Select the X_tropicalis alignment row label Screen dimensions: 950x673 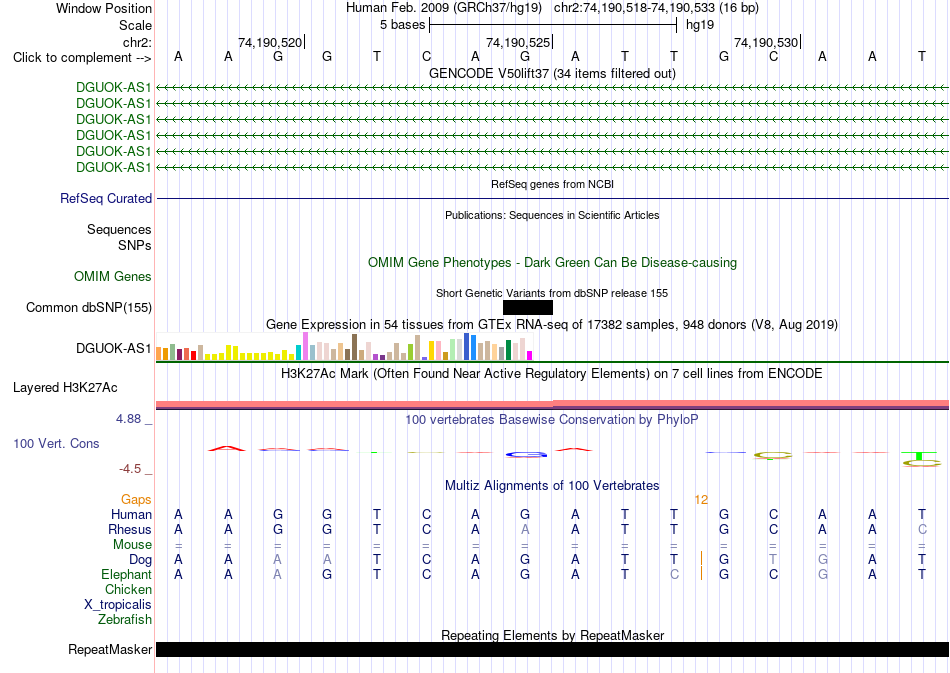[x=118, y=605]
